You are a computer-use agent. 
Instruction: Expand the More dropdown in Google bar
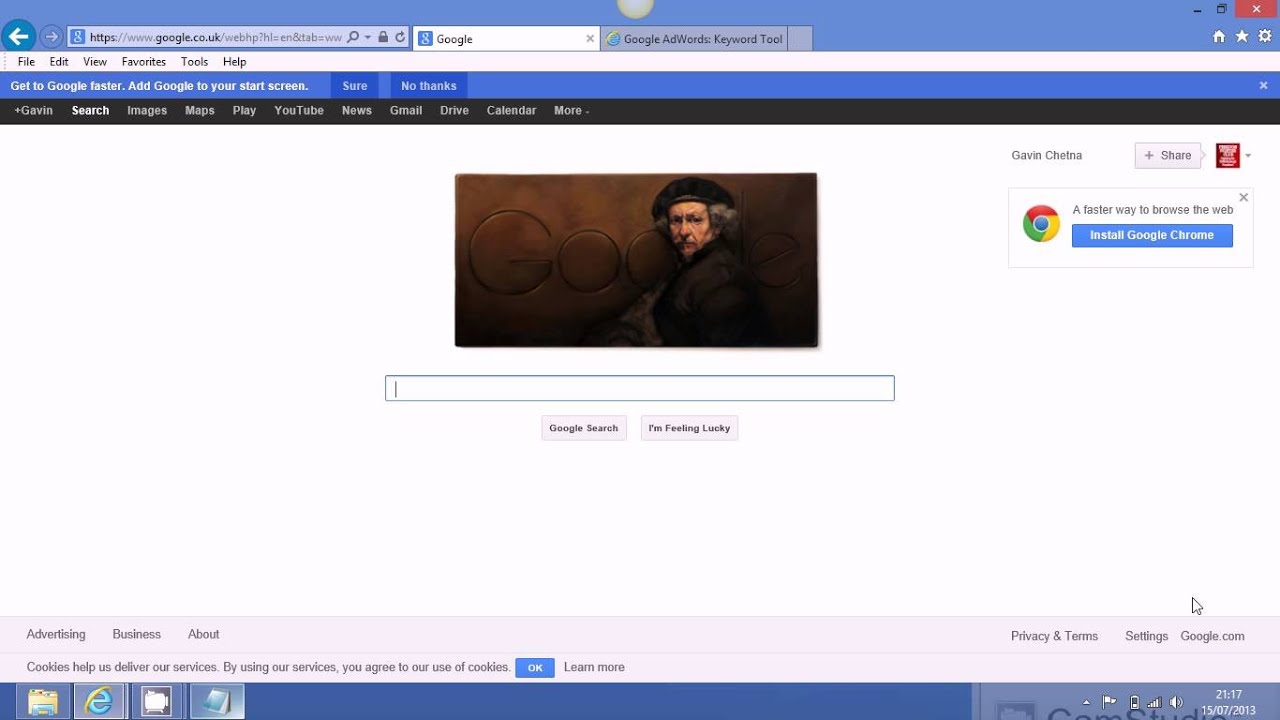[x=571, y=111]
